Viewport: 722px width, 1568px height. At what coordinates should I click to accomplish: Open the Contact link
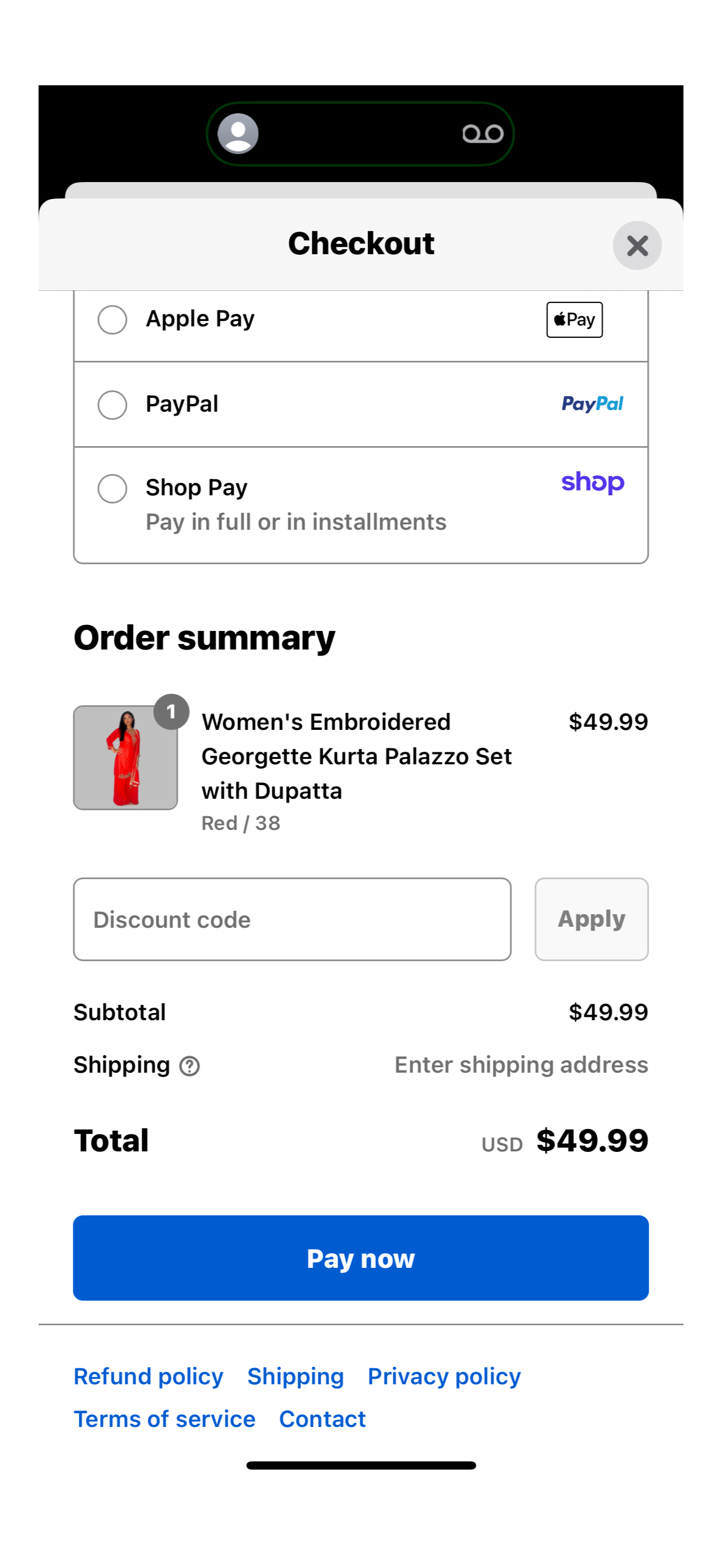[x=322, y=1419]
